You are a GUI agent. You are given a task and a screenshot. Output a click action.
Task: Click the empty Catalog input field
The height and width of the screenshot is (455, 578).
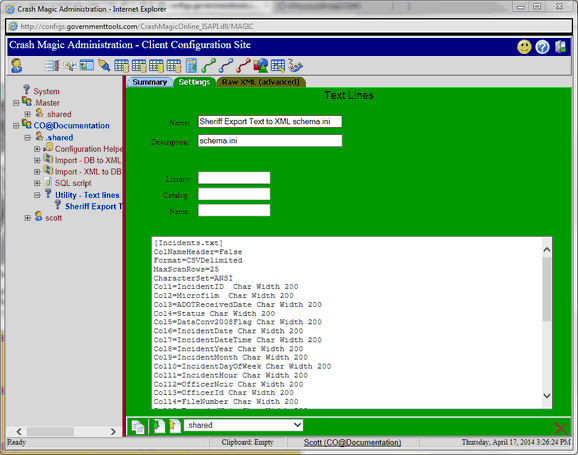(x=234, y=194)
